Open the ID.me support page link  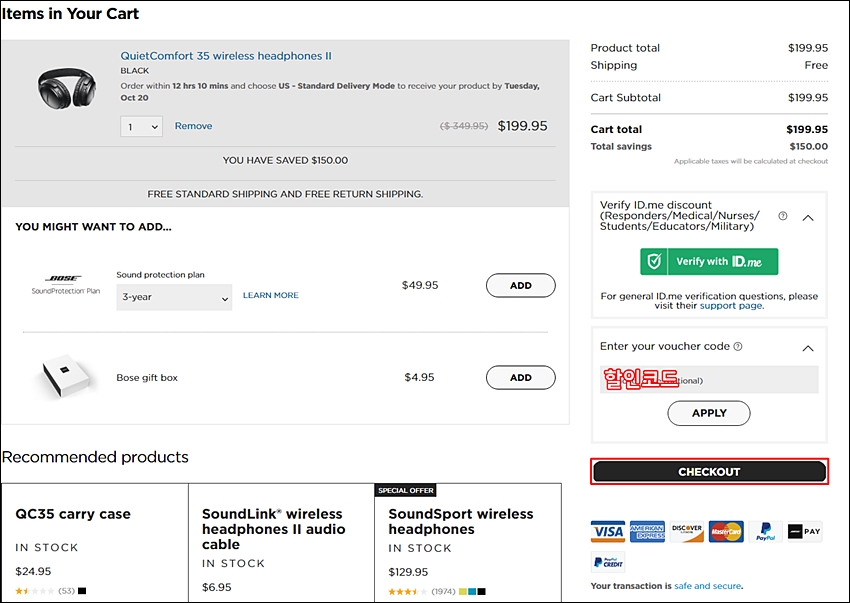[731, 306]
